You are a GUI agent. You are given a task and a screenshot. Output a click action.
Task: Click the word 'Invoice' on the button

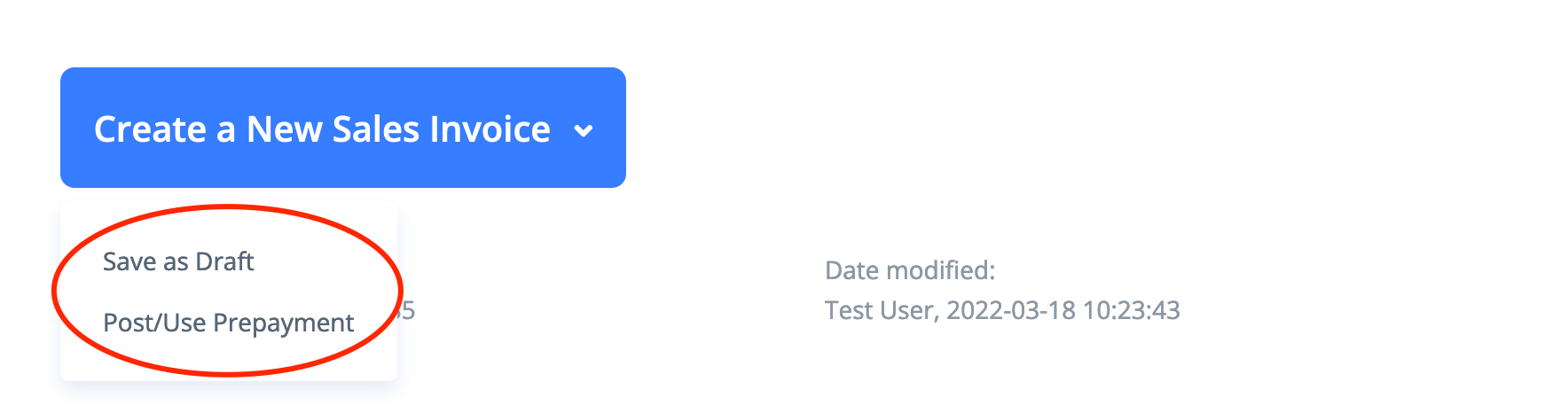coord(490,129)
